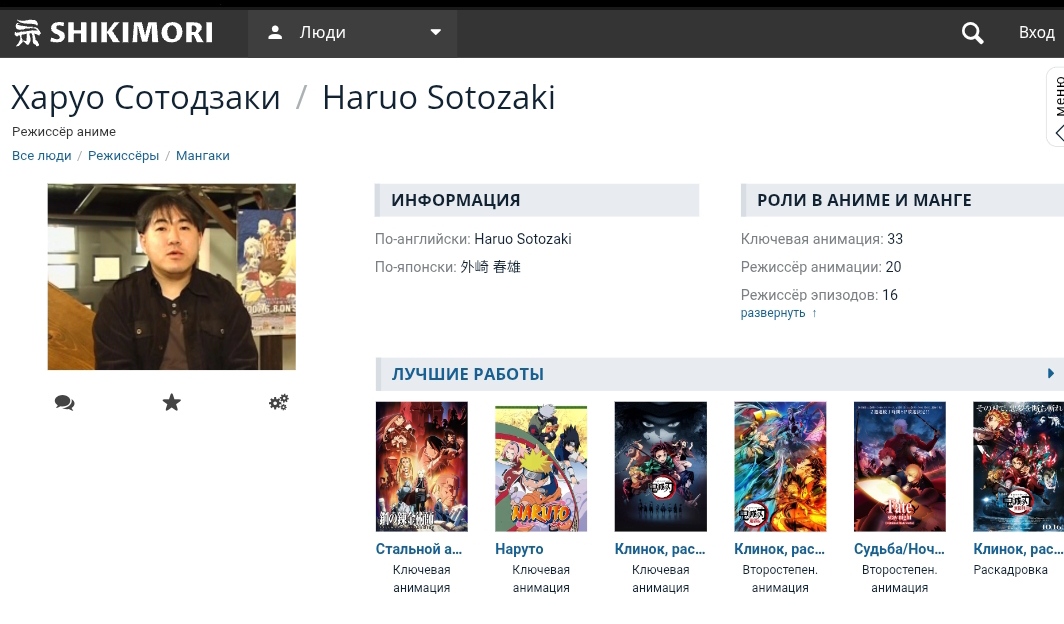Click the Судьба/Ноч... title link
Viewport: 1064px width, 624px height.
point(899,549)
